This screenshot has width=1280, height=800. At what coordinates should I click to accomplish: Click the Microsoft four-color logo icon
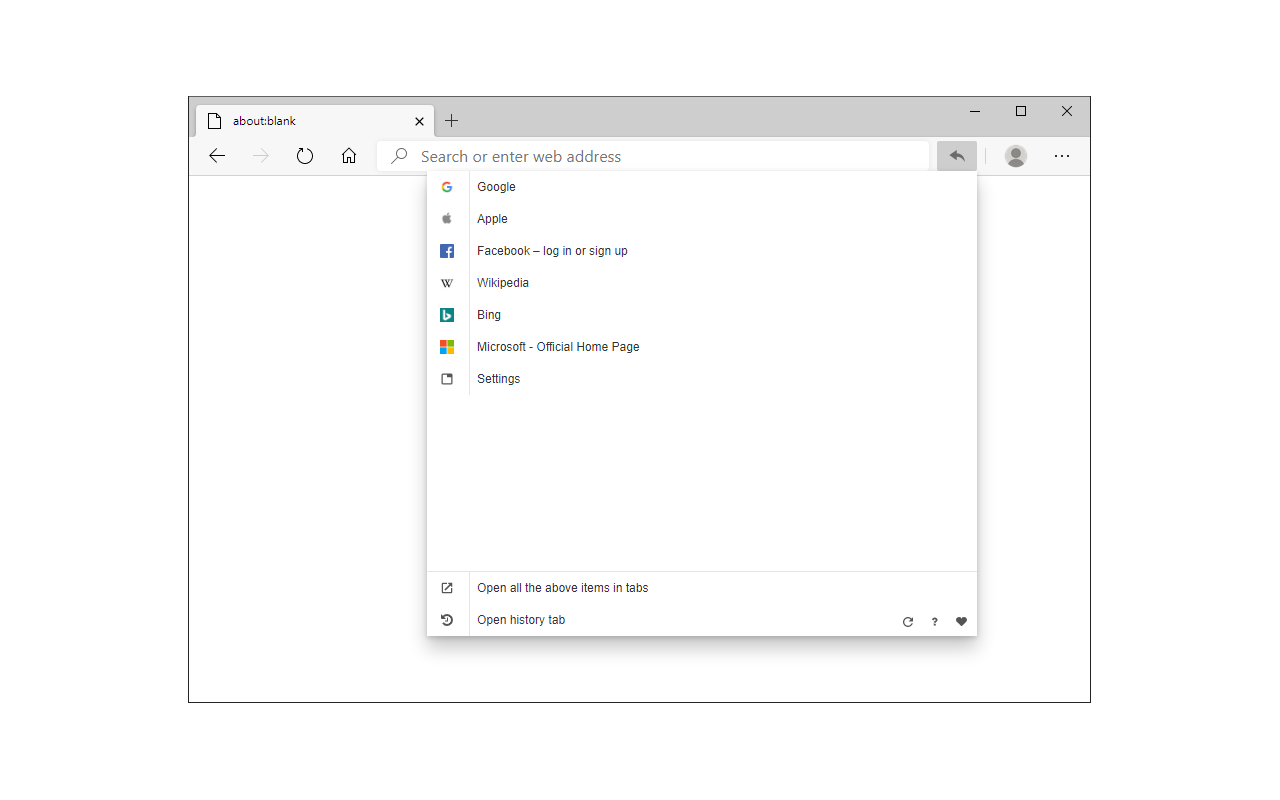tap(447, 347)
